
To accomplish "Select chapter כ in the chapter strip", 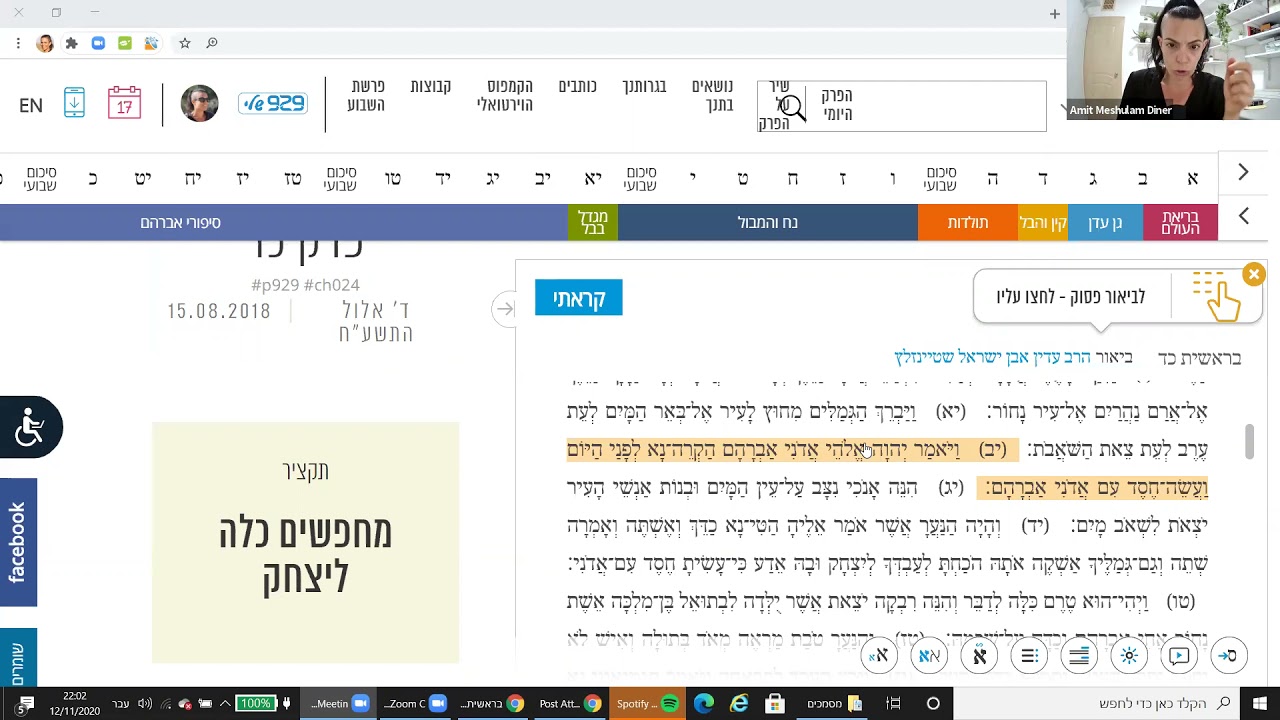I will tap(93, 178).
